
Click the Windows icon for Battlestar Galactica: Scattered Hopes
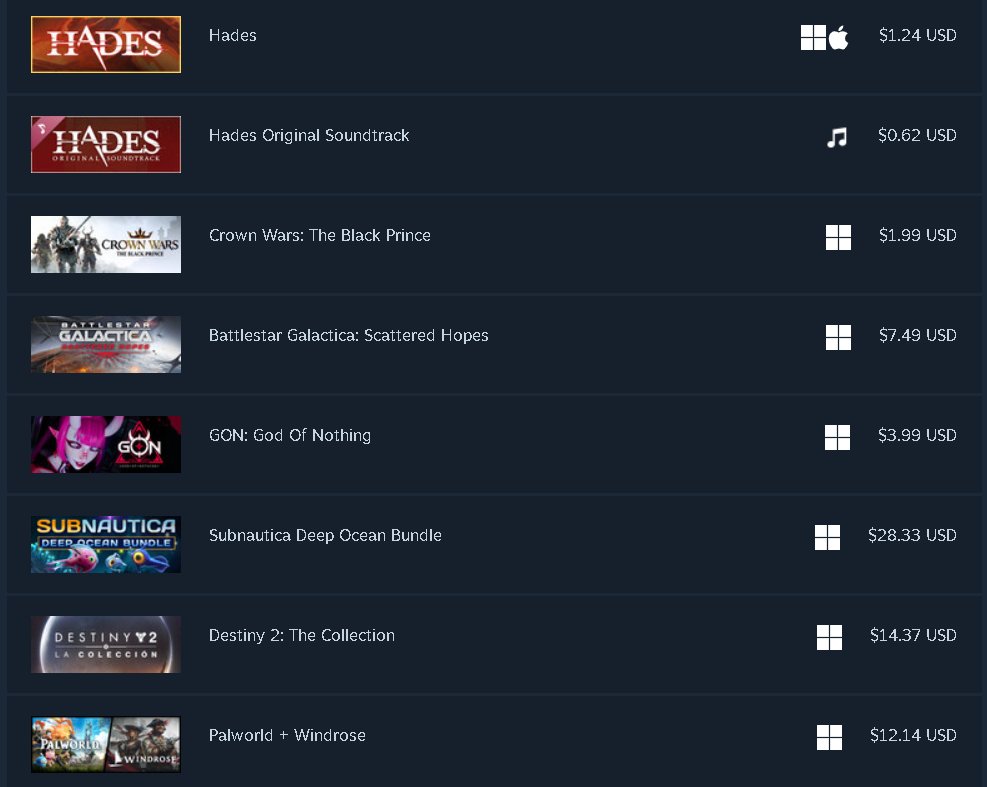[838, 337]
